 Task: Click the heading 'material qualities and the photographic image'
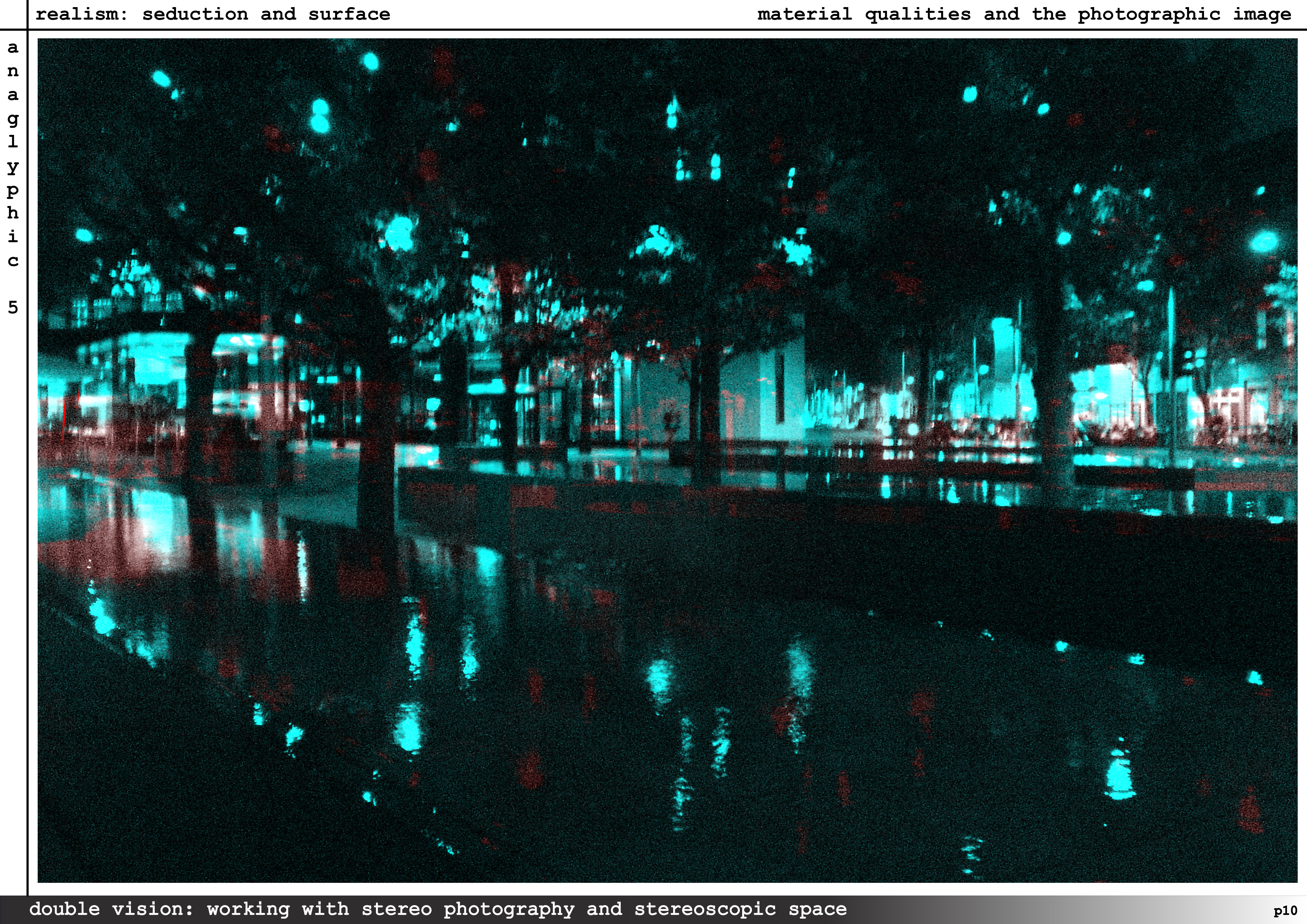(x=1024, y=14)
